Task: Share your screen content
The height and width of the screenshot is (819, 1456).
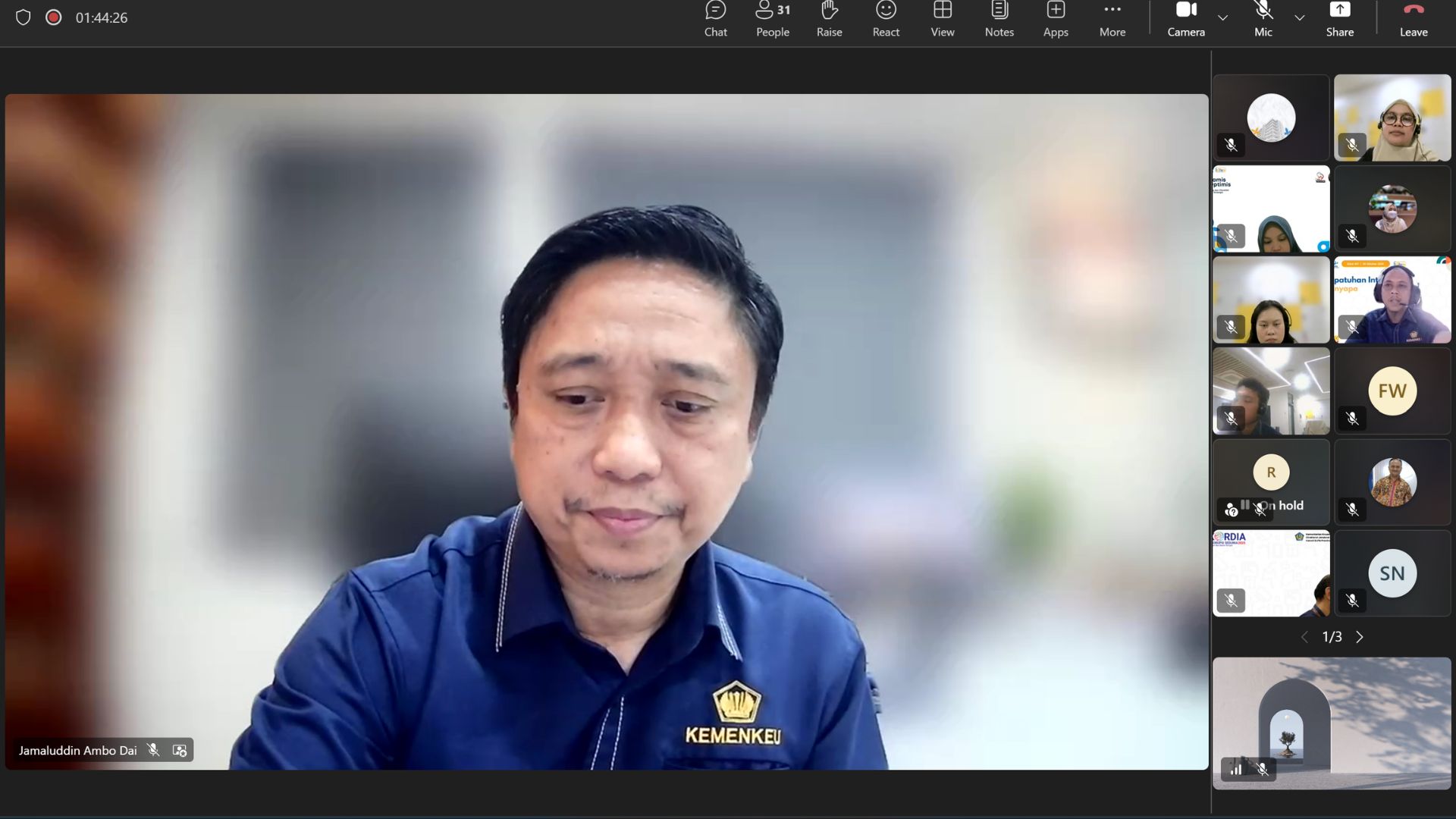Action: tap(1339, 20)
